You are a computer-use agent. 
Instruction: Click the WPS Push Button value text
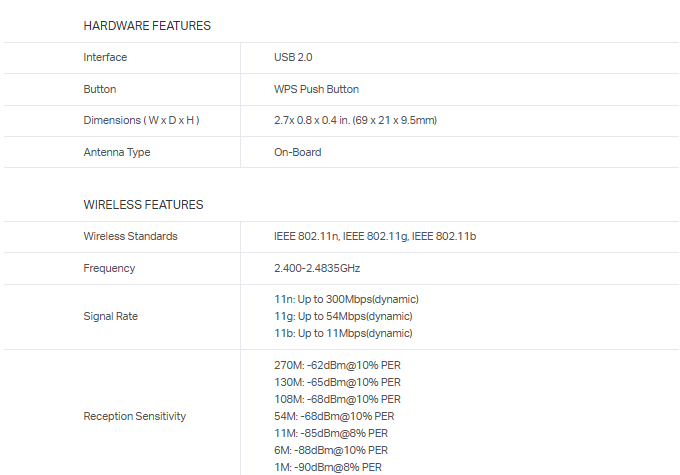tap(316, 89)
